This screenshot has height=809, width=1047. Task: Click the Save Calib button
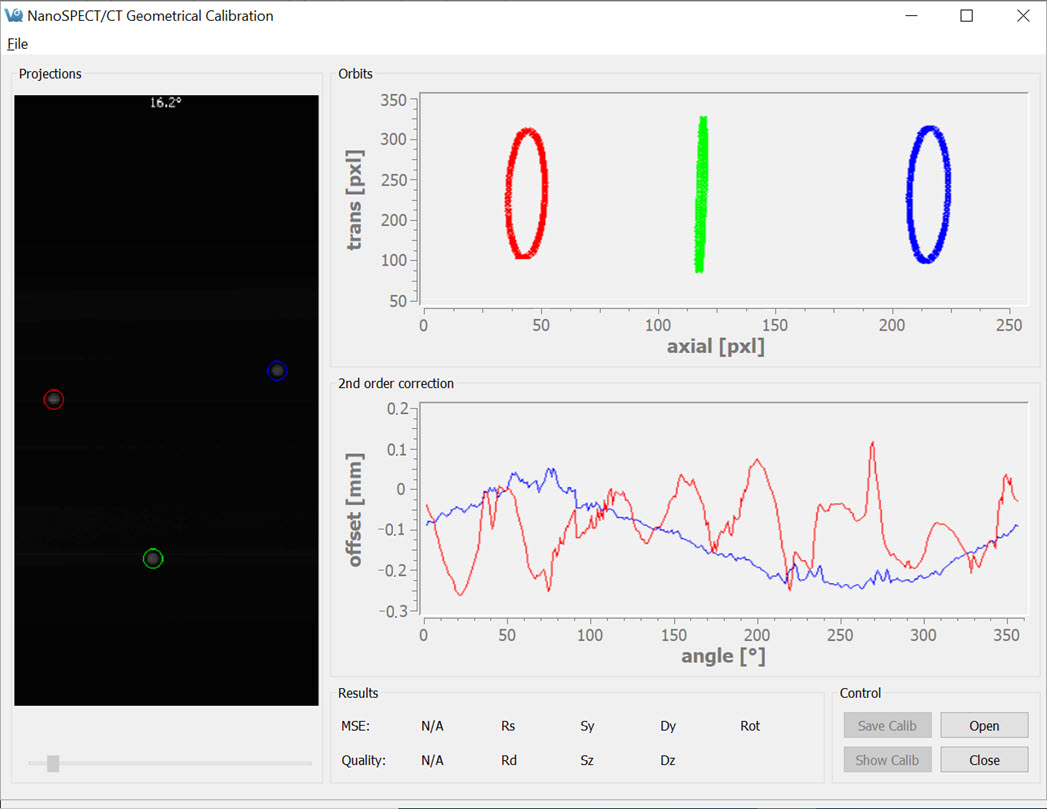[x=887, y=726]
